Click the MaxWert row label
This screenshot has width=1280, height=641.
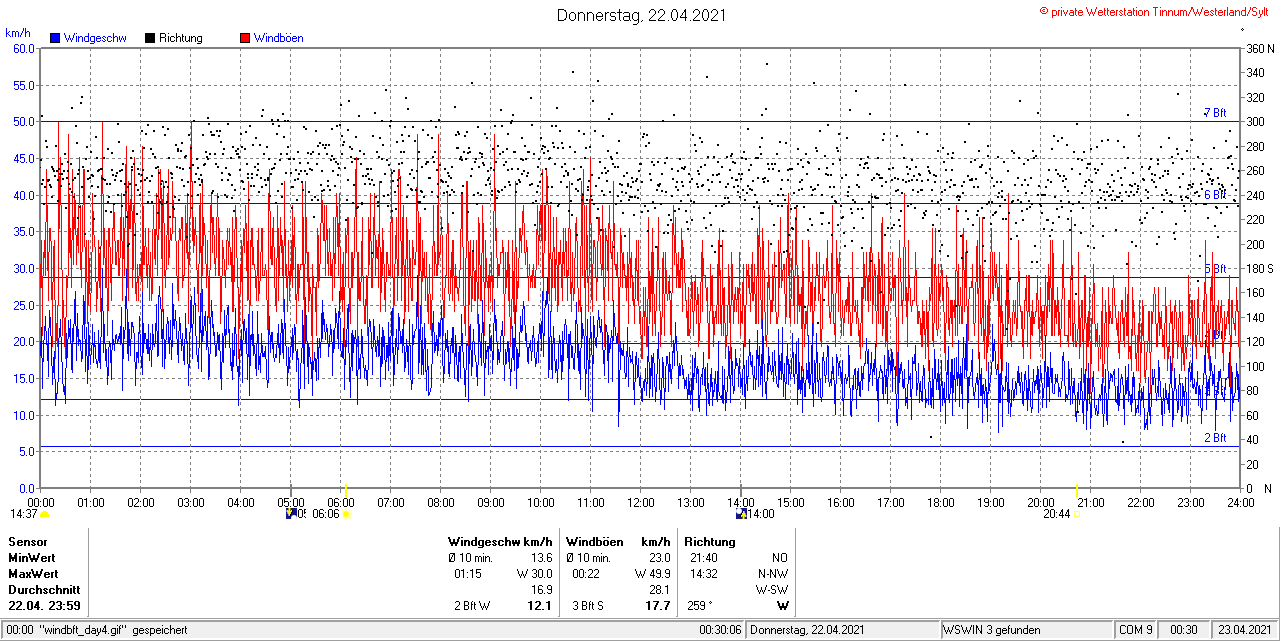pos(33,574)
